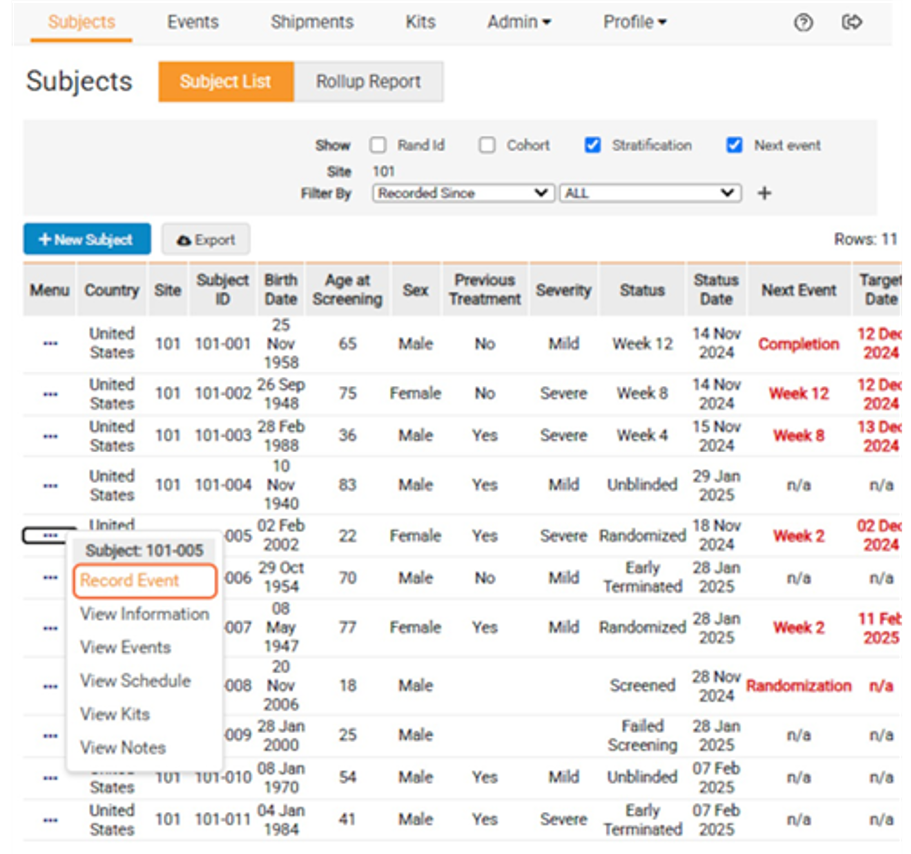The image size is (911, 854).
Task: Open menu dots for subject 101-001
Action: click(x=50, y=343)
